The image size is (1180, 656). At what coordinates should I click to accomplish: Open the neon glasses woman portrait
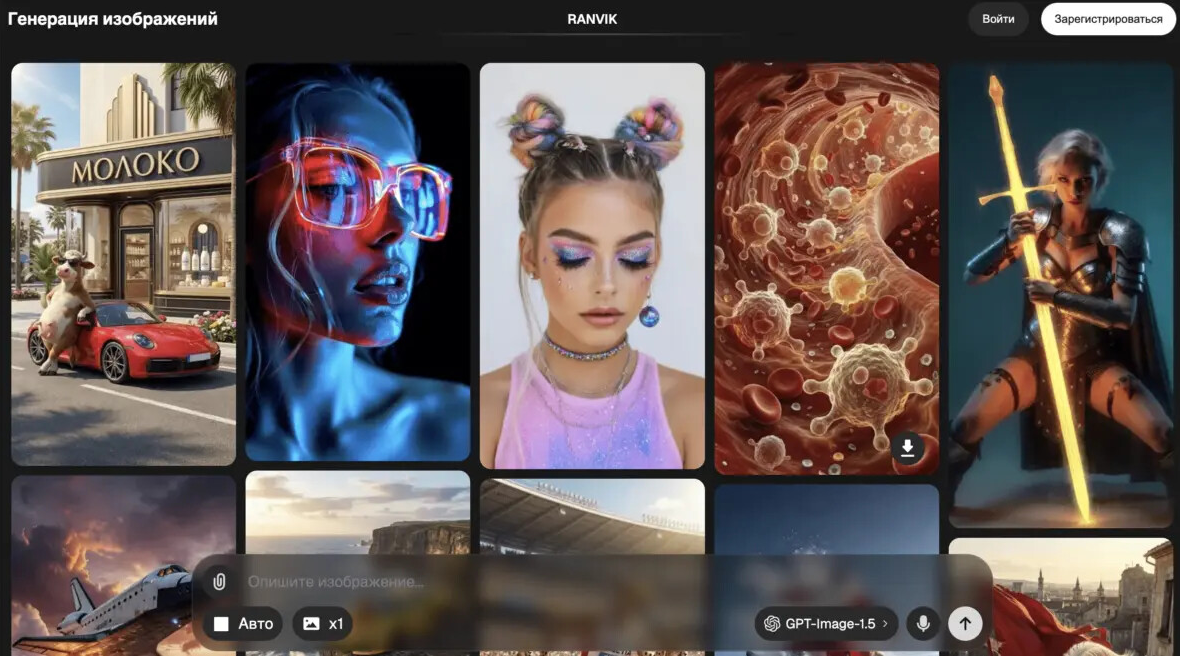click(357, 262)
